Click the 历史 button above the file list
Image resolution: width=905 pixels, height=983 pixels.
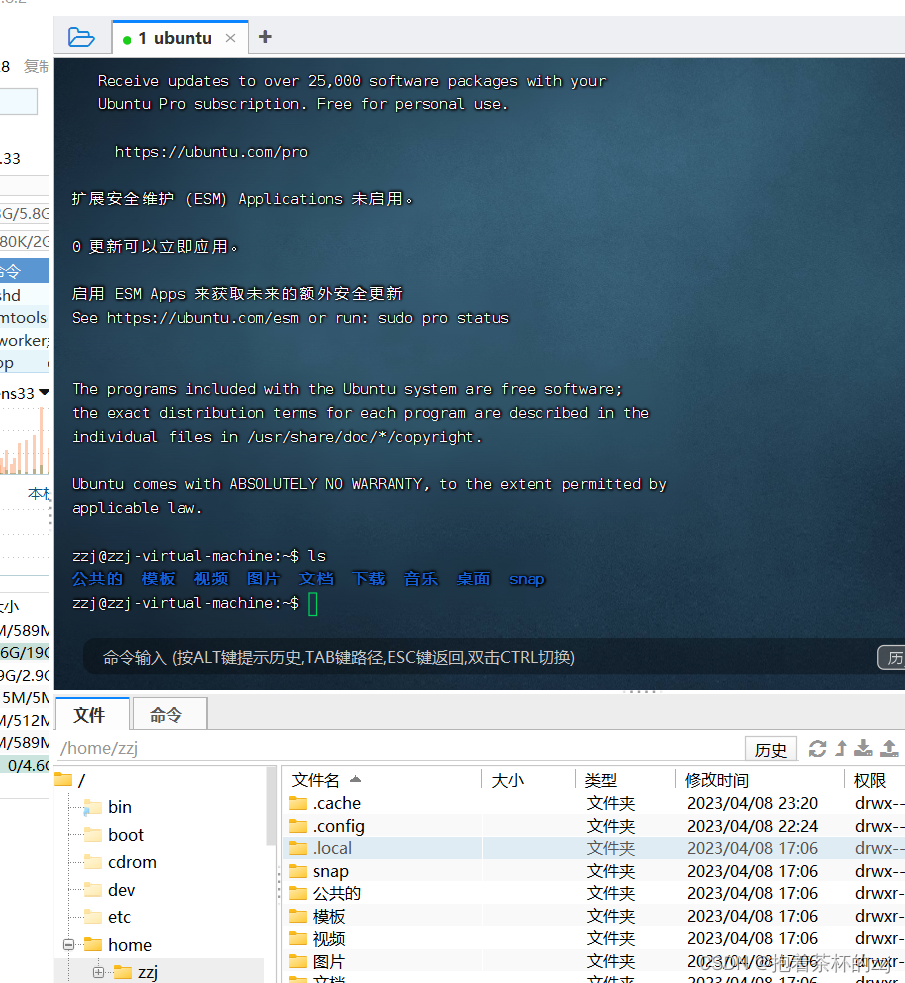coord(770,748)
